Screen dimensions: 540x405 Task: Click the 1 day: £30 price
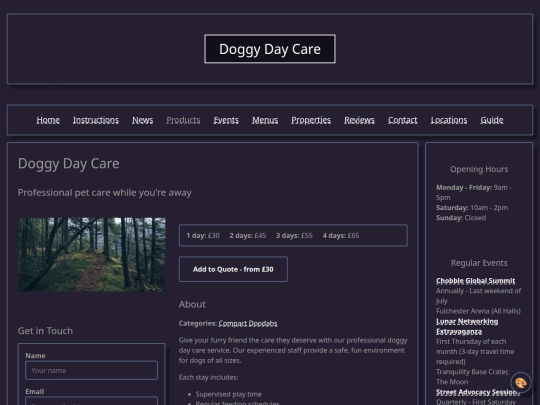pyautogui.click(x=203, y=236)
